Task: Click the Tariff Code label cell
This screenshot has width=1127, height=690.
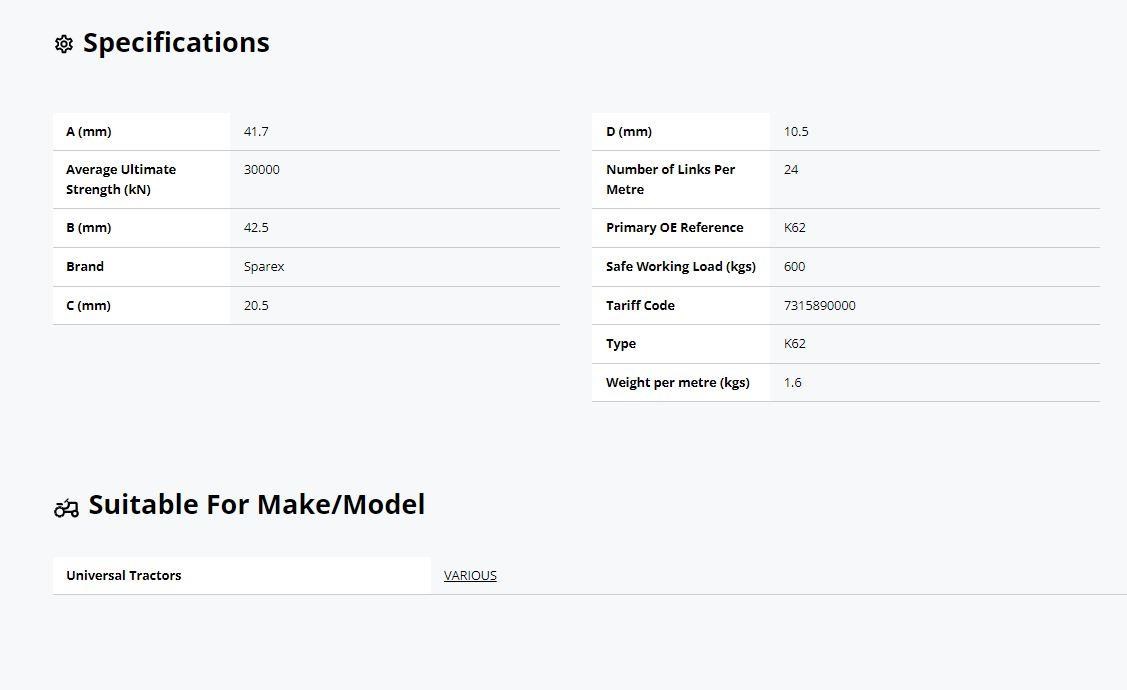Action: point(681,305)
